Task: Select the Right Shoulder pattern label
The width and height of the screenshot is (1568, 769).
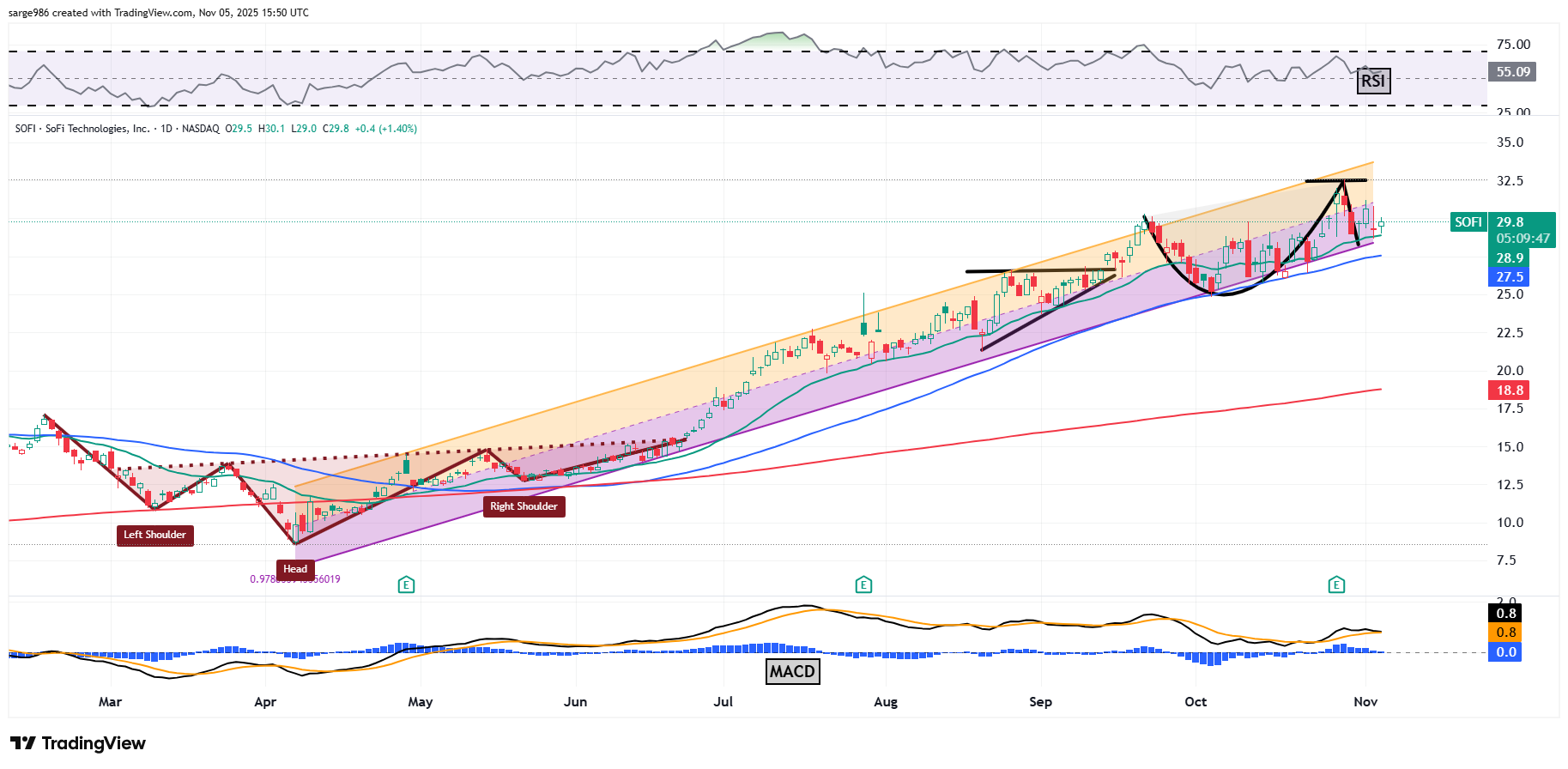Action: pyautogui.click(x=524, y=506)
